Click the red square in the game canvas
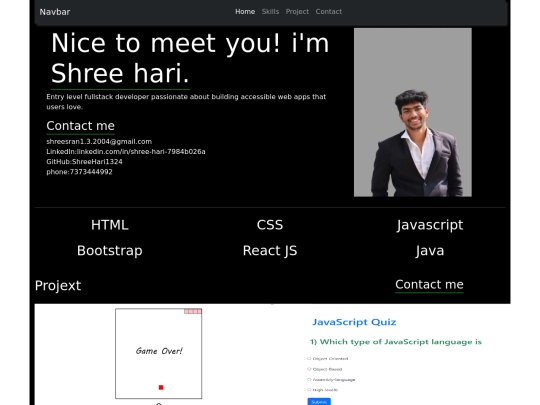The image size is (540, 405). pos(161,387)
